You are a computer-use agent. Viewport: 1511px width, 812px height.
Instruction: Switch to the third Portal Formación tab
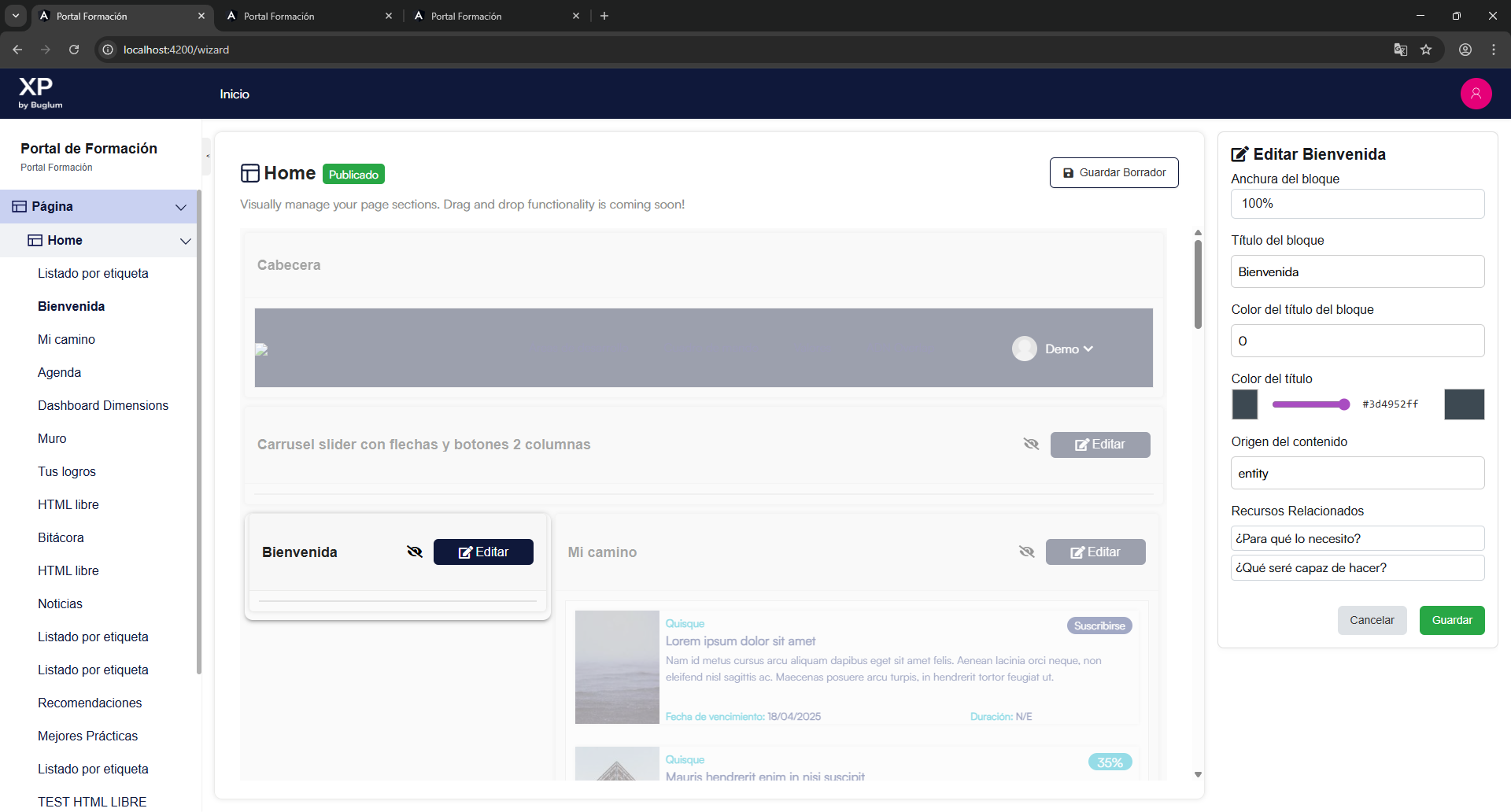[496, 16]
